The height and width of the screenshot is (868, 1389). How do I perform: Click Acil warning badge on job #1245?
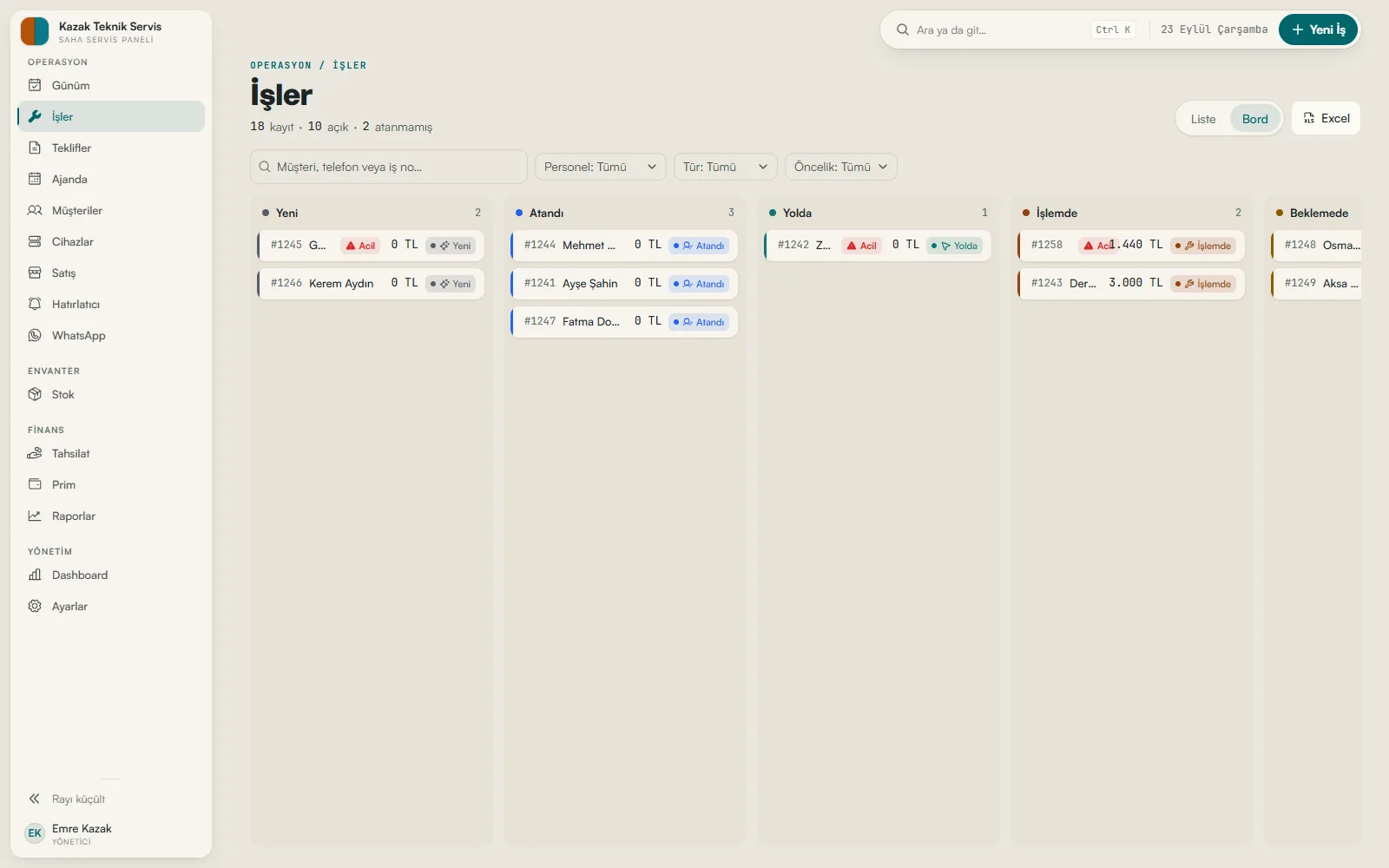361,246
